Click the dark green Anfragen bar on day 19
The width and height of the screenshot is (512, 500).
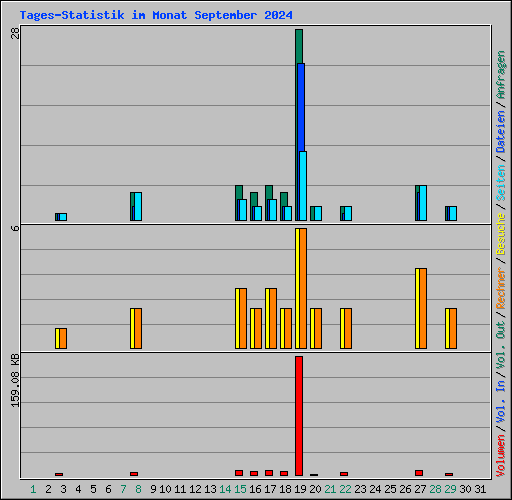(299, 46)
